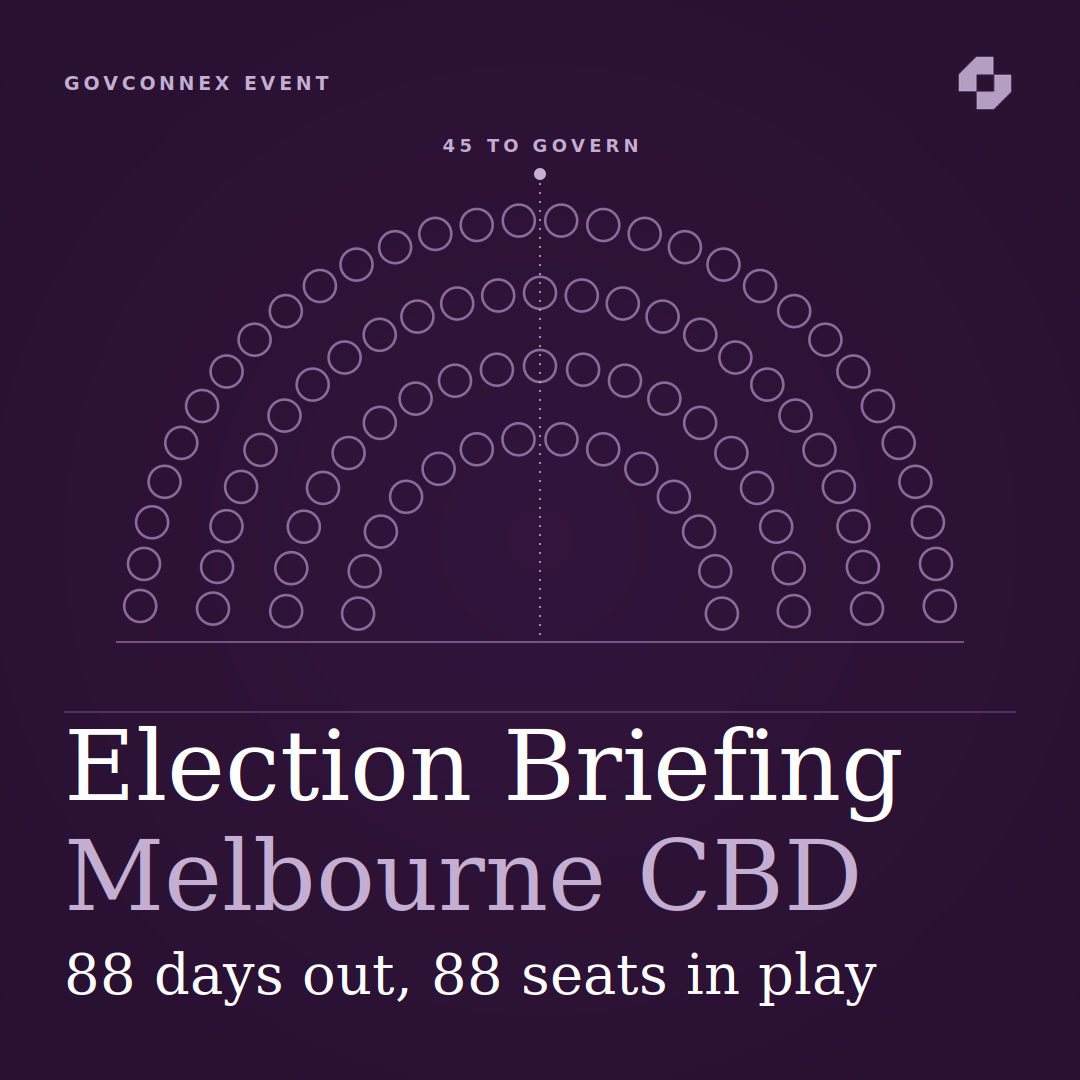Click innermost arc's top seat right of dotted line
This screenshot has height=1080, width=1080.
coord(561,439)
